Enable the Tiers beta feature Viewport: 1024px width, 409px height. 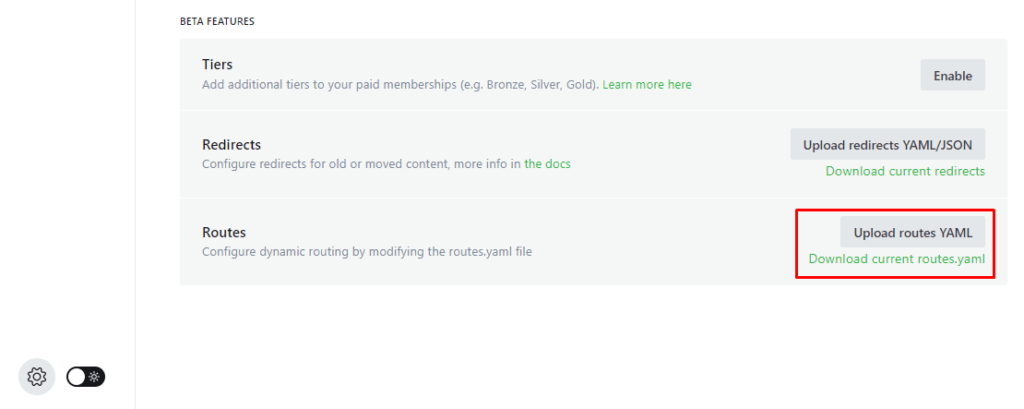952,75
